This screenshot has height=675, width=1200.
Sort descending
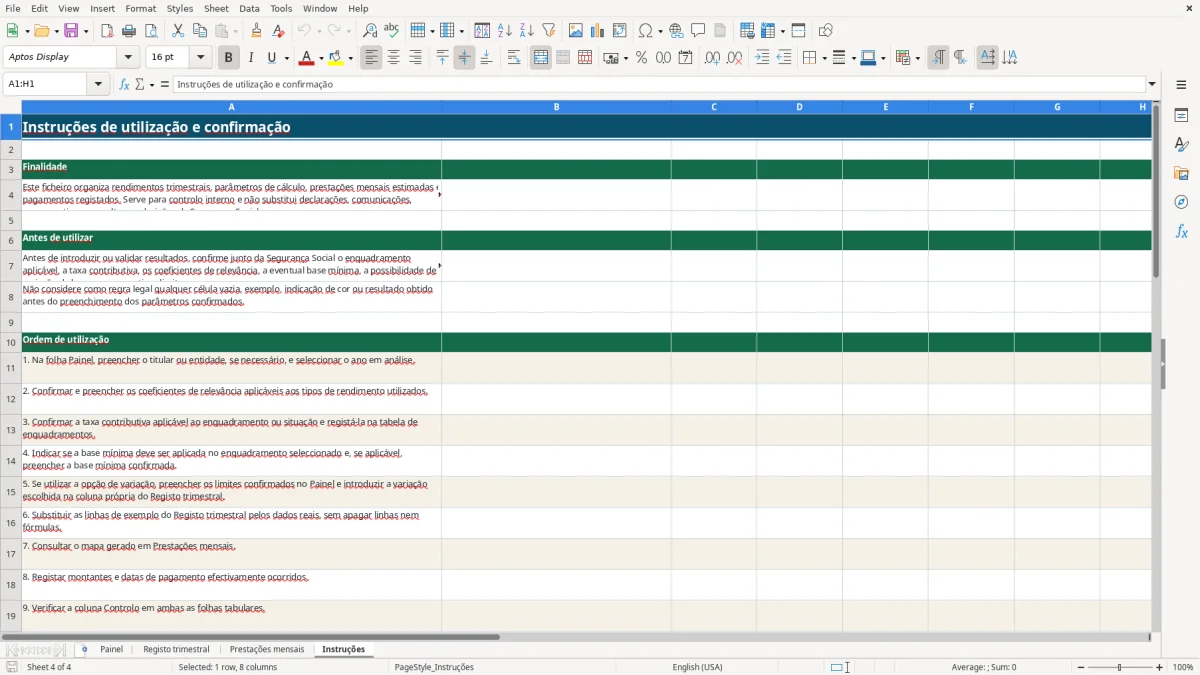(x=527, y=31)
